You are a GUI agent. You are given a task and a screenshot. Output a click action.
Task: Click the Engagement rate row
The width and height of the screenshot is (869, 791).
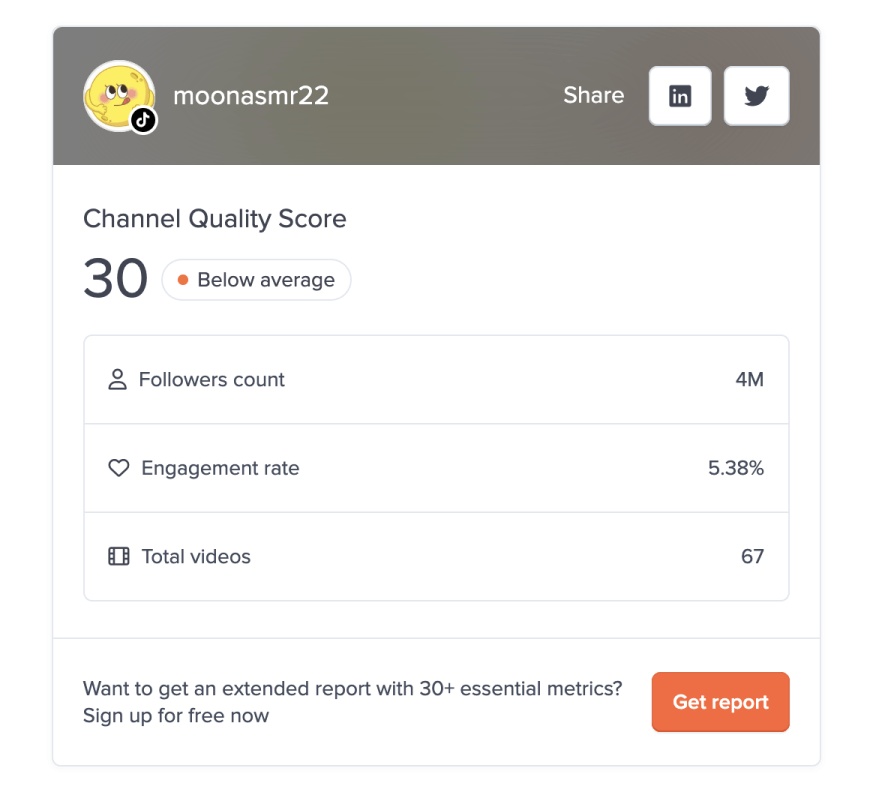coord(436,468)
